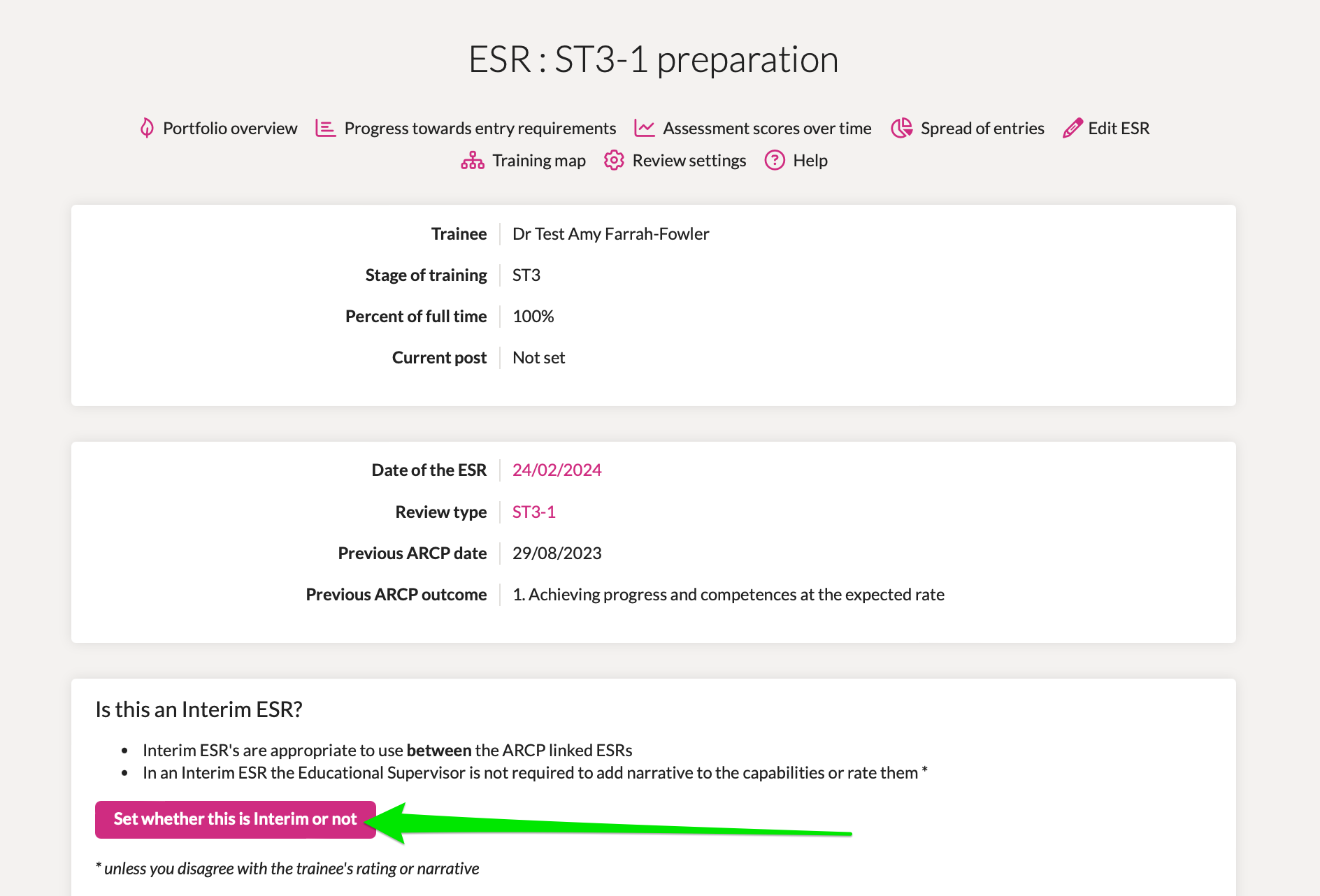View Assessment scores over time
The width and height of the screenshot is (1320, 896).
[767, 128]
